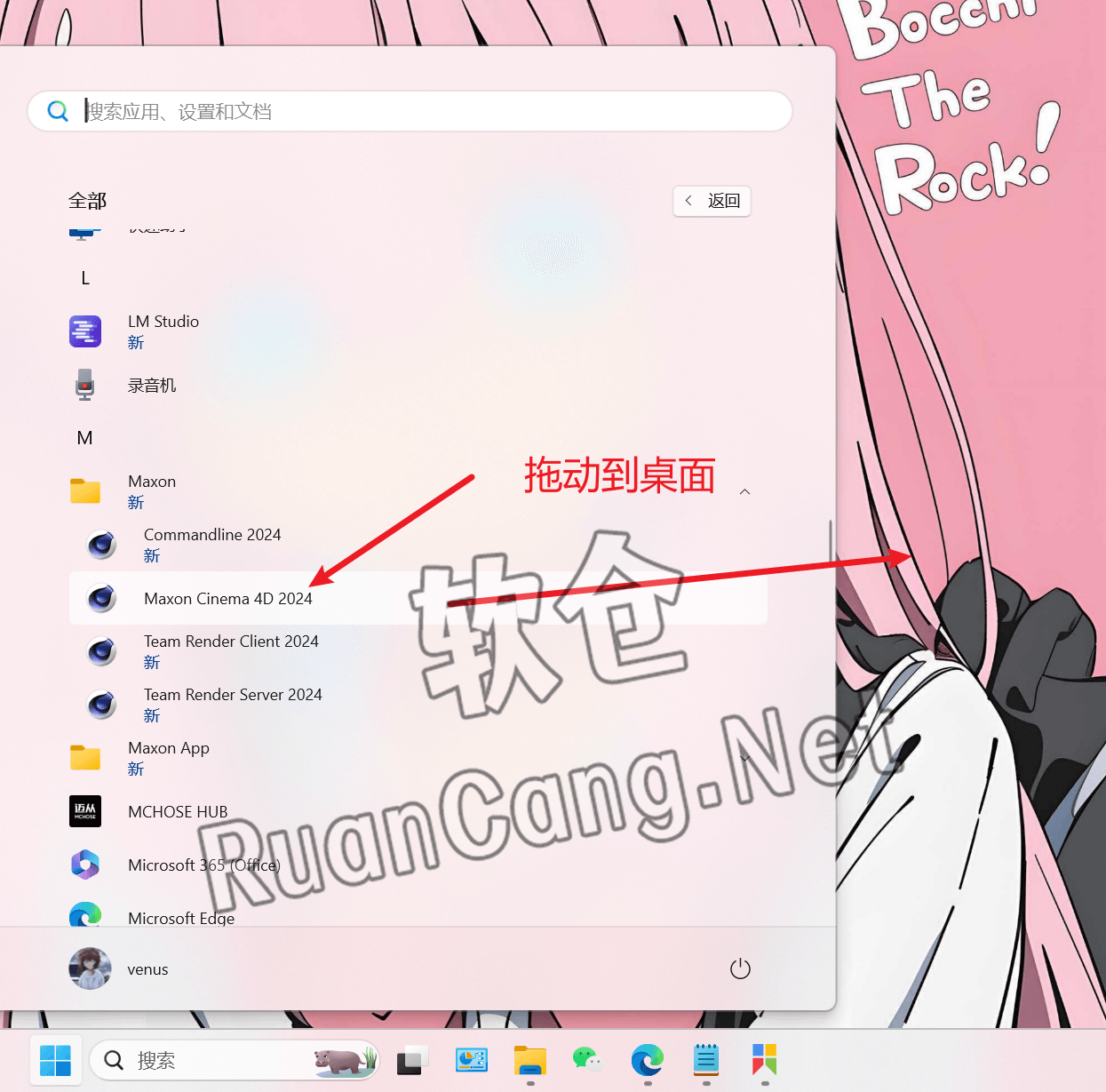
Task: Open Microsoft Edge from the taskbar
Action: tap(648, 1060)
